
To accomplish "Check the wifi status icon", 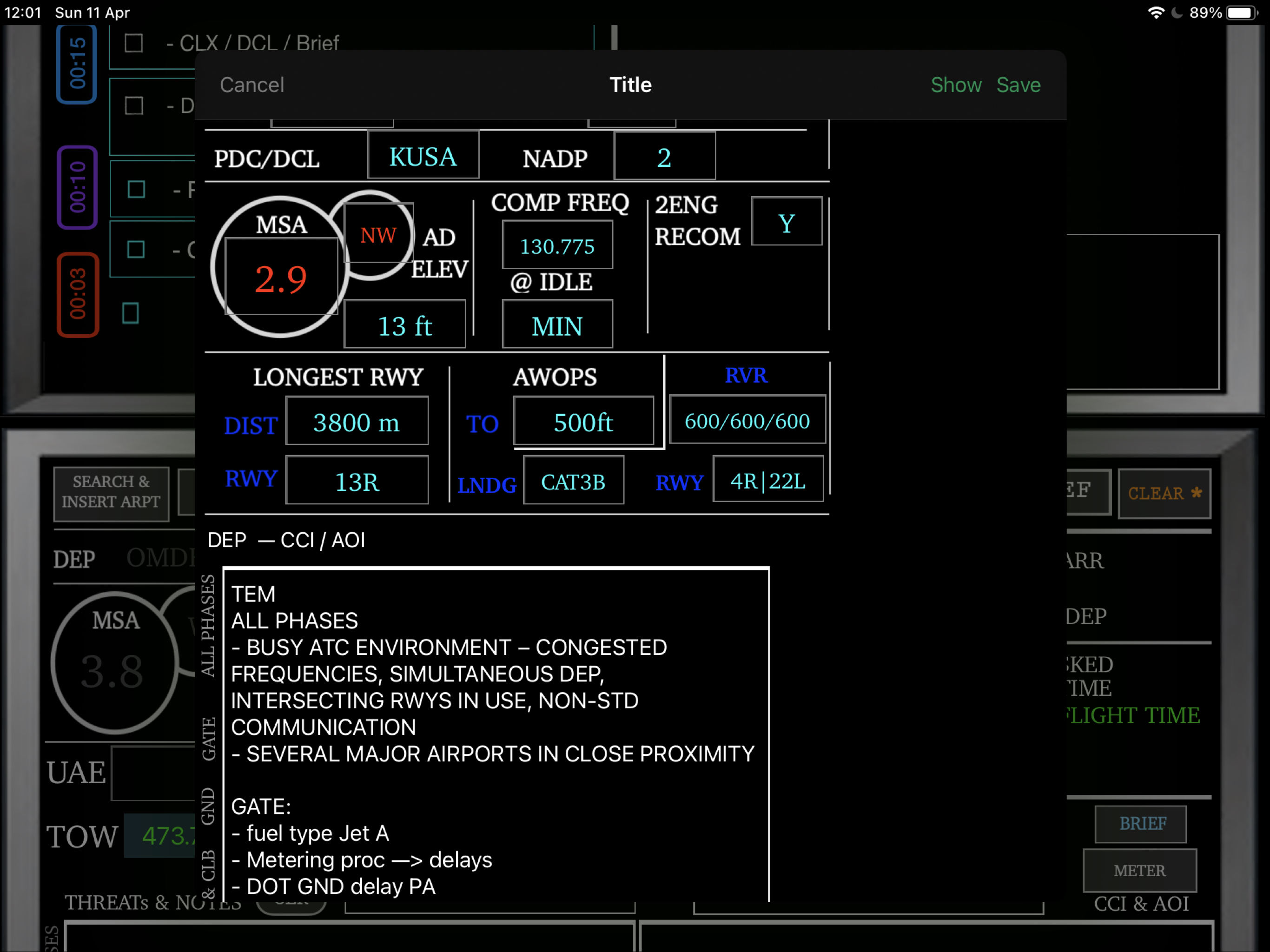I will (x=1155, y=13).
